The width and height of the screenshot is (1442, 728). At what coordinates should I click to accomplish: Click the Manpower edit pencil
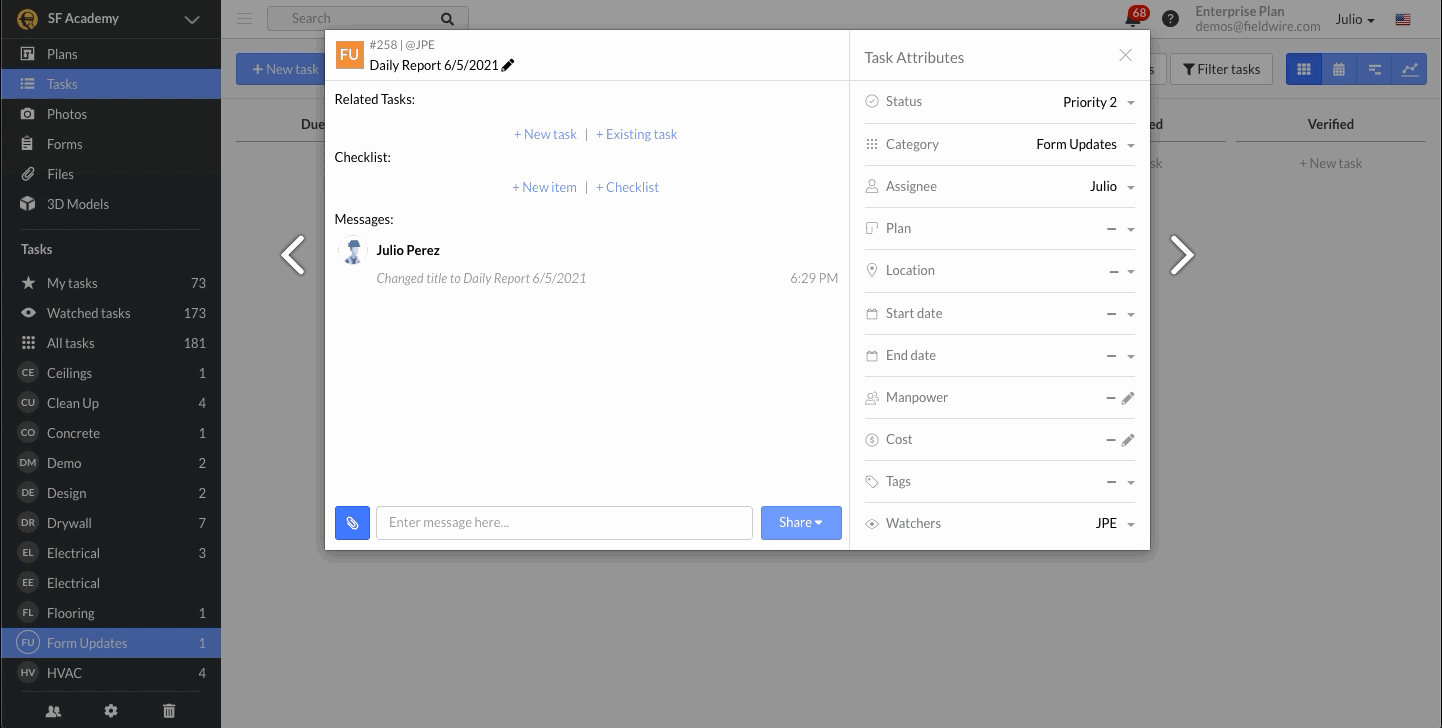point(1128,398)
